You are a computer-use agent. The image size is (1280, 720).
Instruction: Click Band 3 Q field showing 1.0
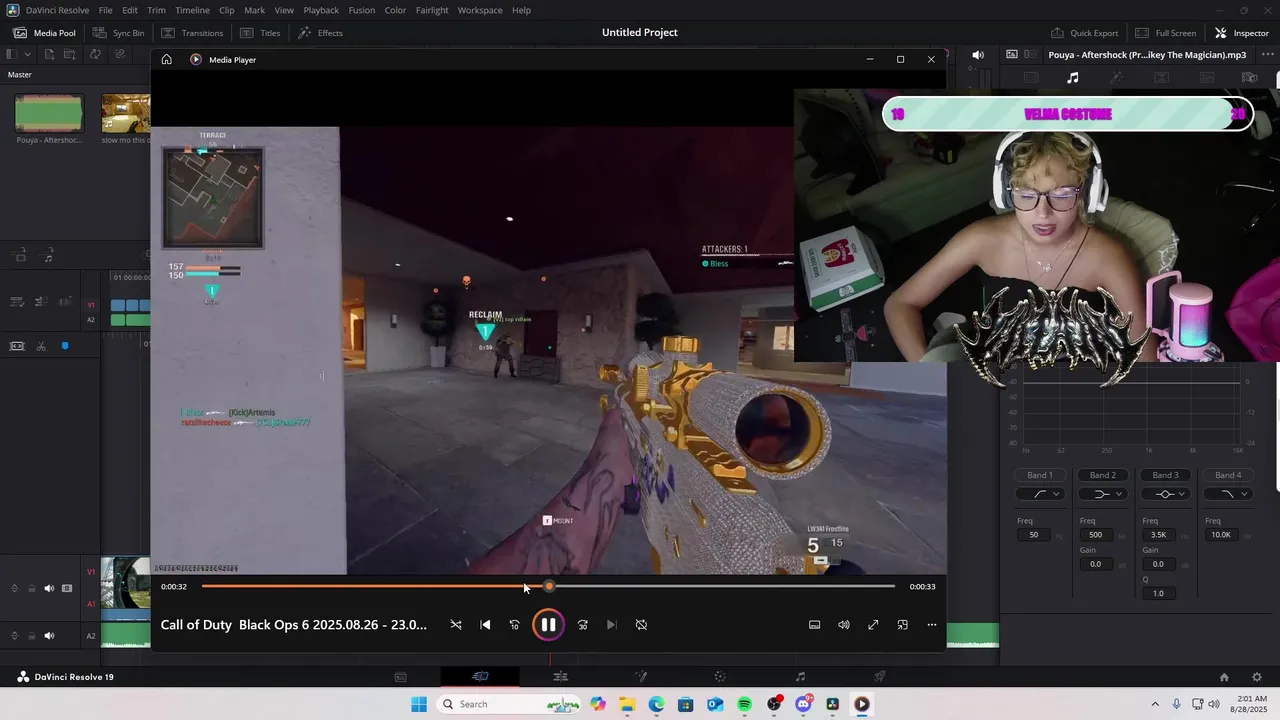(x=1158, y=593)
